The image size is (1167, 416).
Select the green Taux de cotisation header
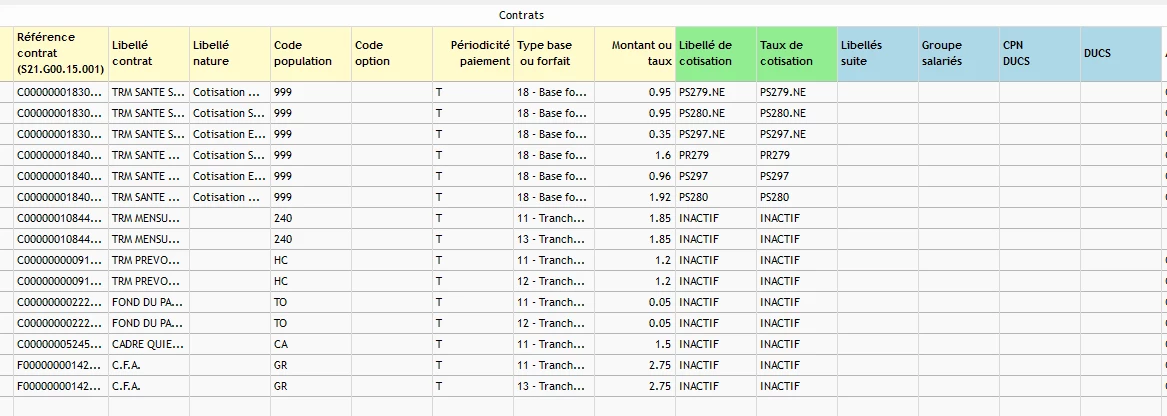[797, 53]
